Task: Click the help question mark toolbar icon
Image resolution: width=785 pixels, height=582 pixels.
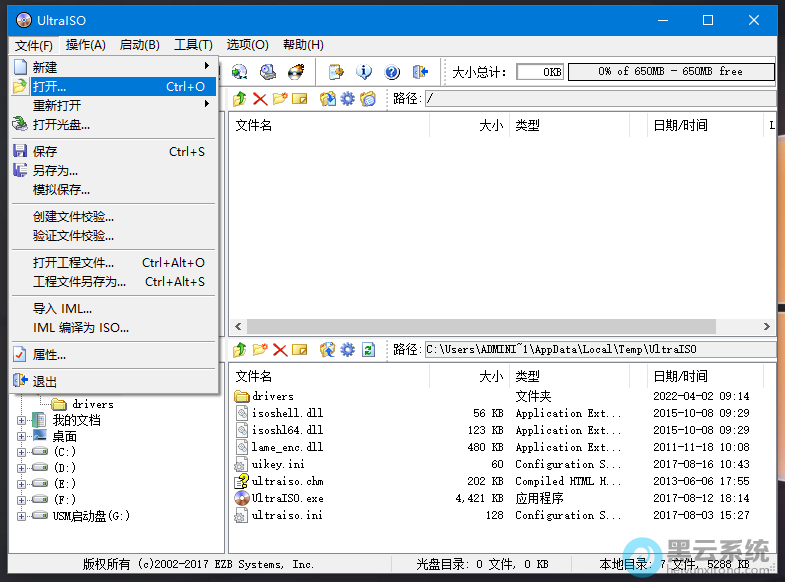Action: [392, 72]
